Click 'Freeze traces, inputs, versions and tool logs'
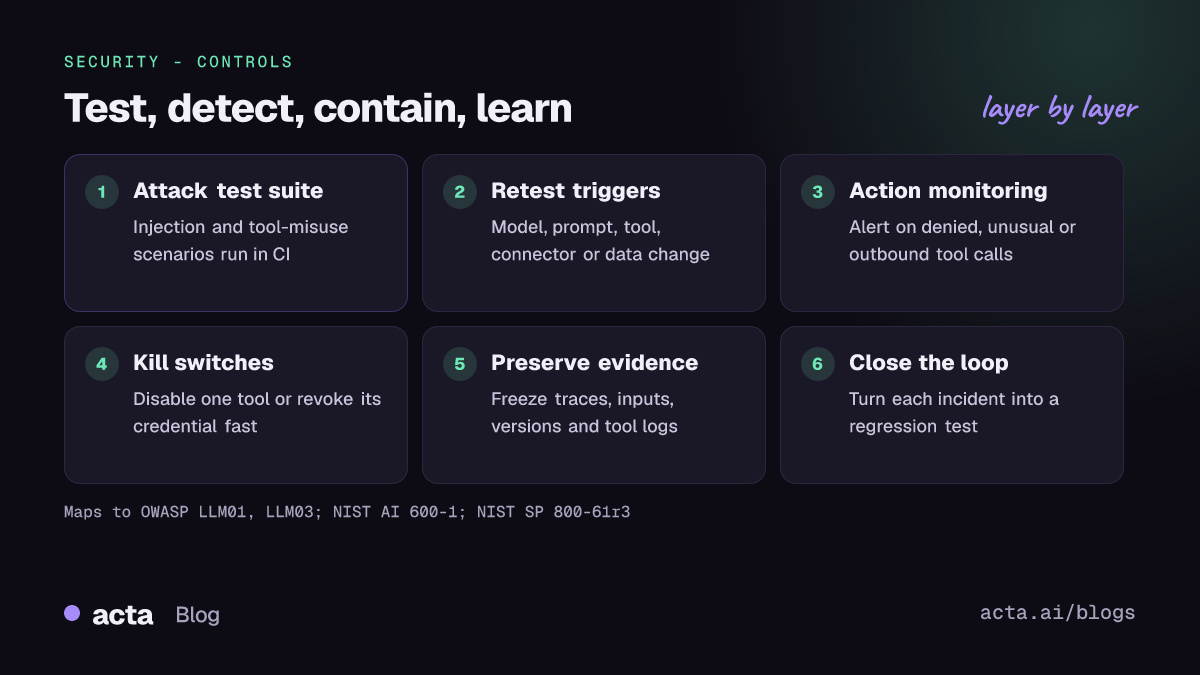Image resolution: width=1200 pixels, height=675 pixels. pos(584,413)
